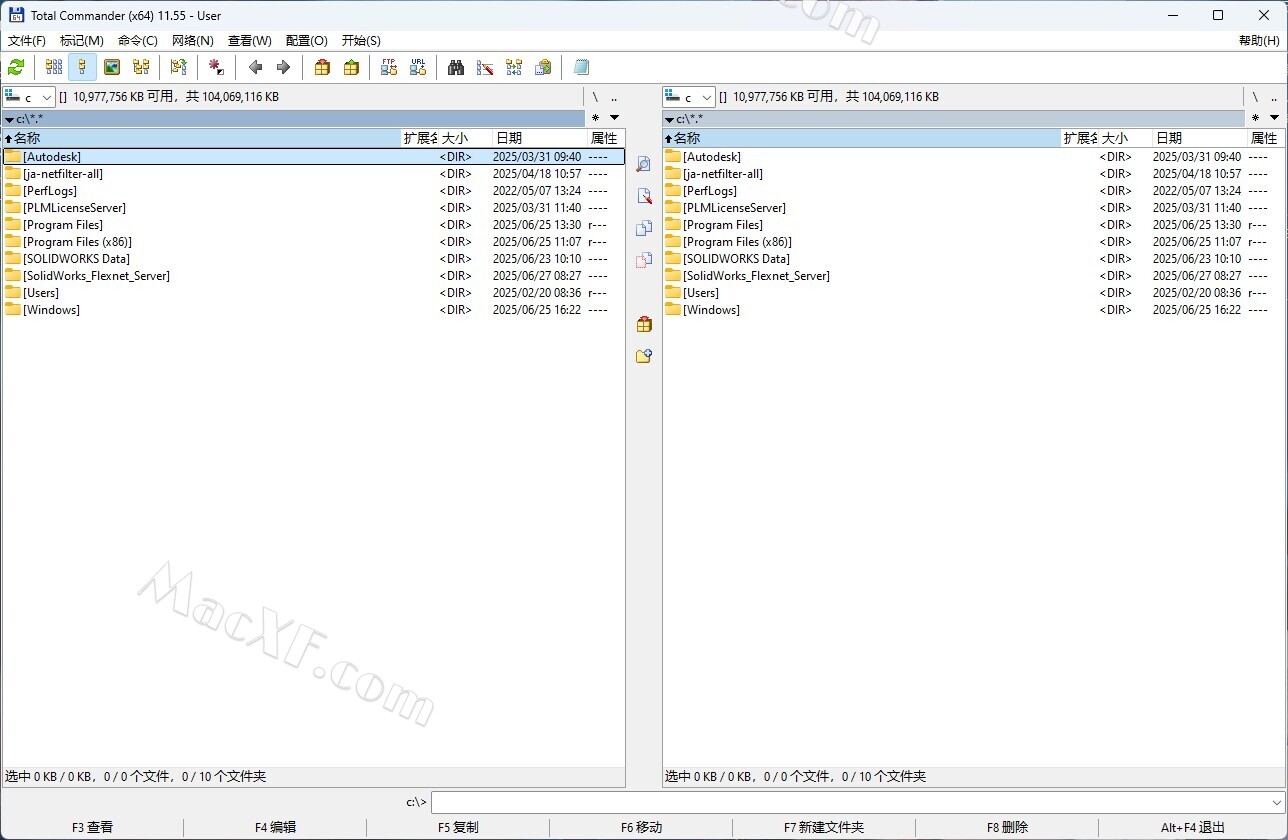Open the Synchronize directories icon
The height and width of the screenshot is (840, 1288).
(514, 67)
